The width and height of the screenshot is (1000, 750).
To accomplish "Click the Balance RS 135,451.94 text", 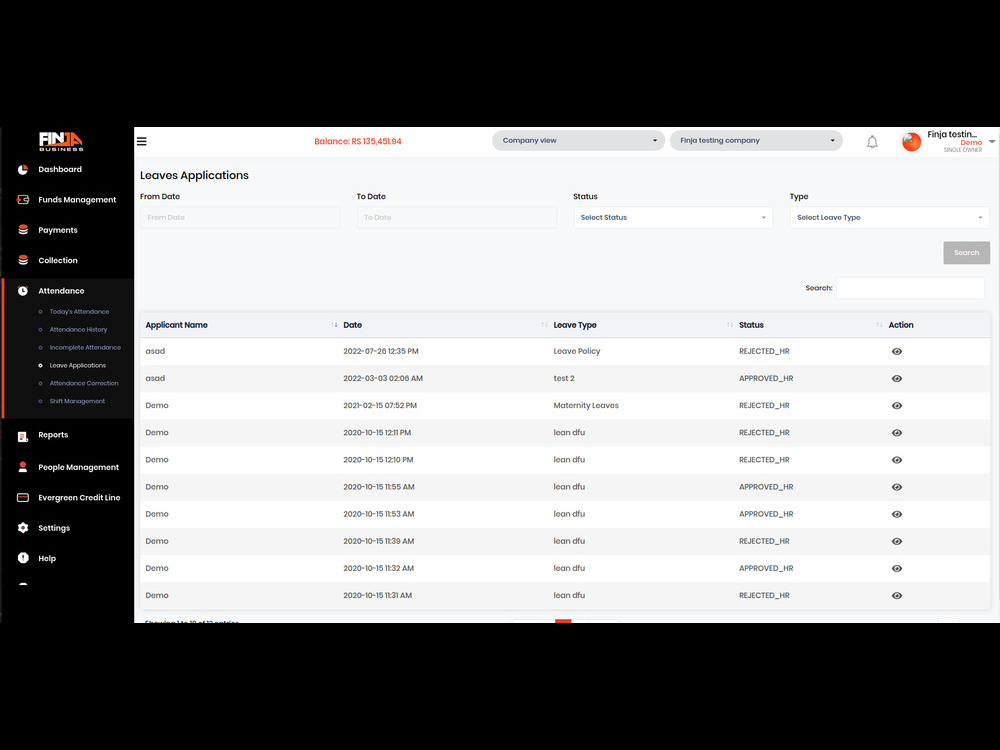I will (358, 141).
